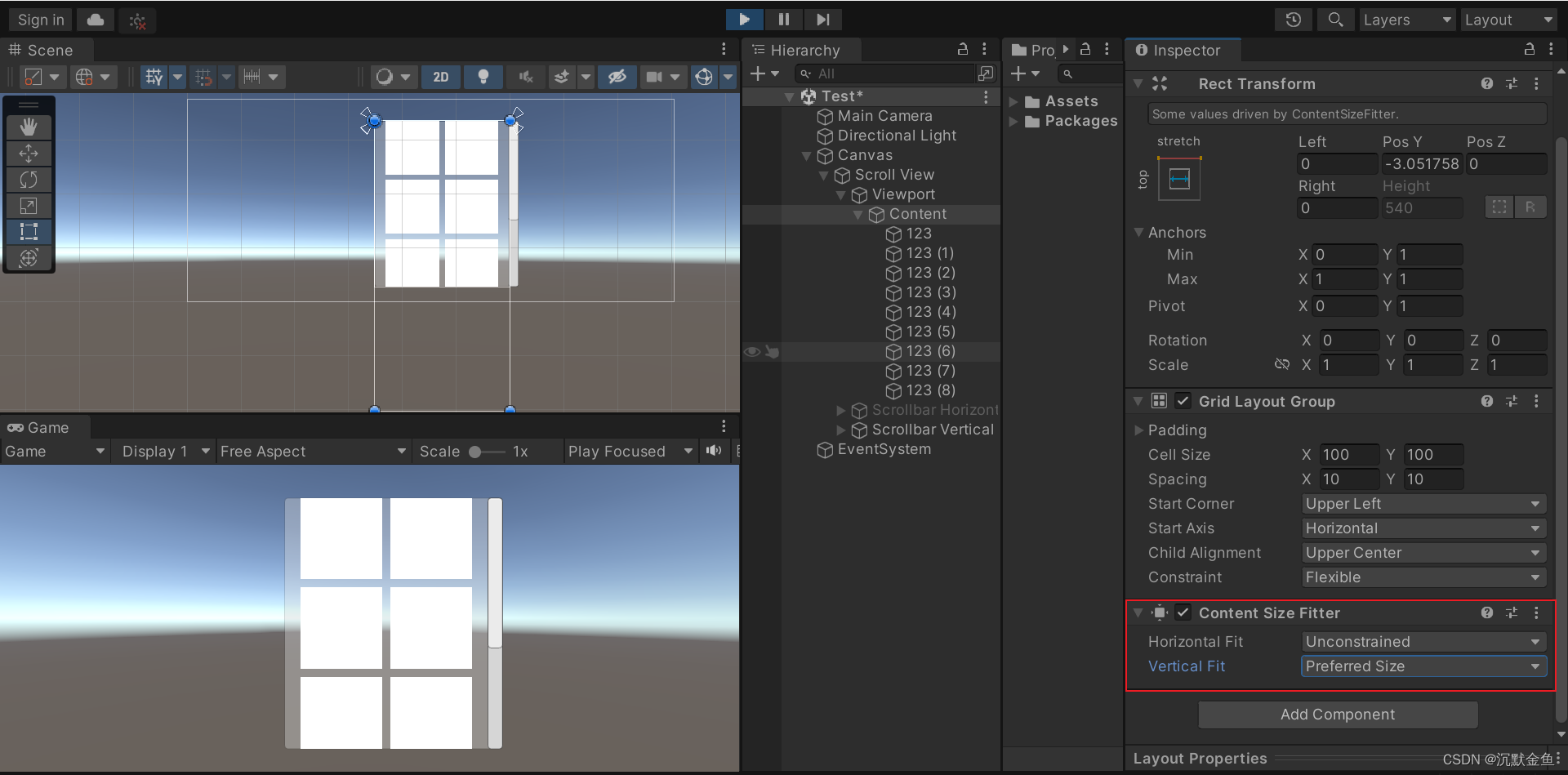
Task: Select EventSystem in Hierarchy
Action: coord(884,449)
